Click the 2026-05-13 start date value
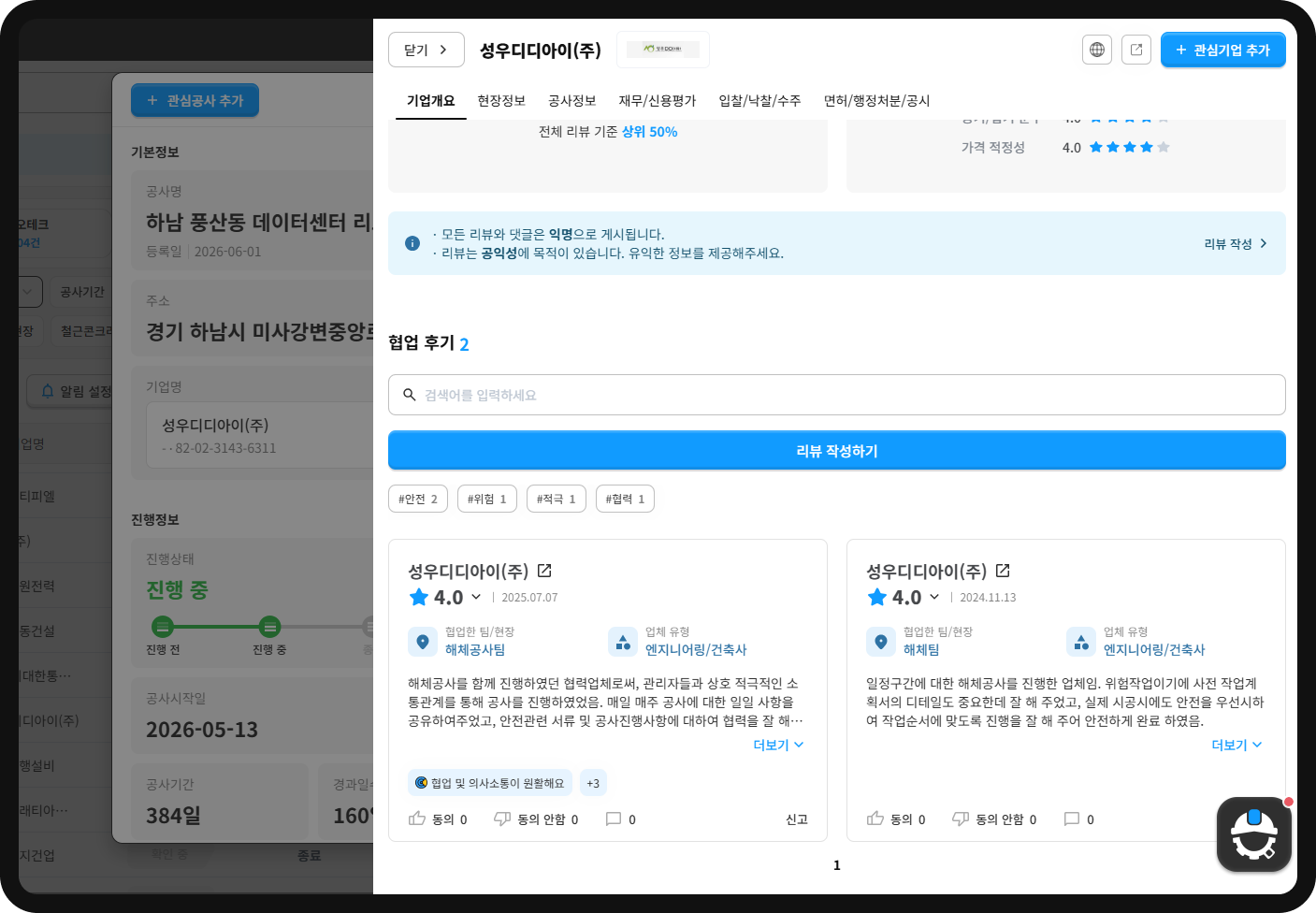The height and width of the screenshot is (913, 1316). [202, 730]
